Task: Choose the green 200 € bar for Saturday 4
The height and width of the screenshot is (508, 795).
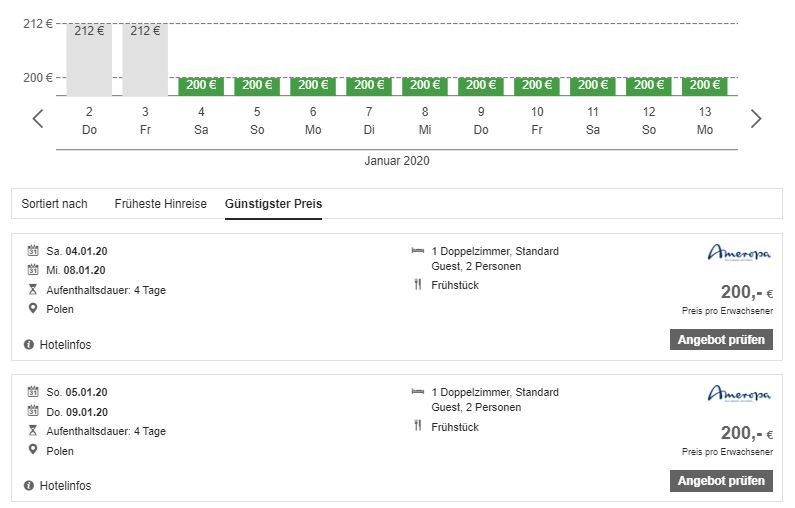Action: 201,86
